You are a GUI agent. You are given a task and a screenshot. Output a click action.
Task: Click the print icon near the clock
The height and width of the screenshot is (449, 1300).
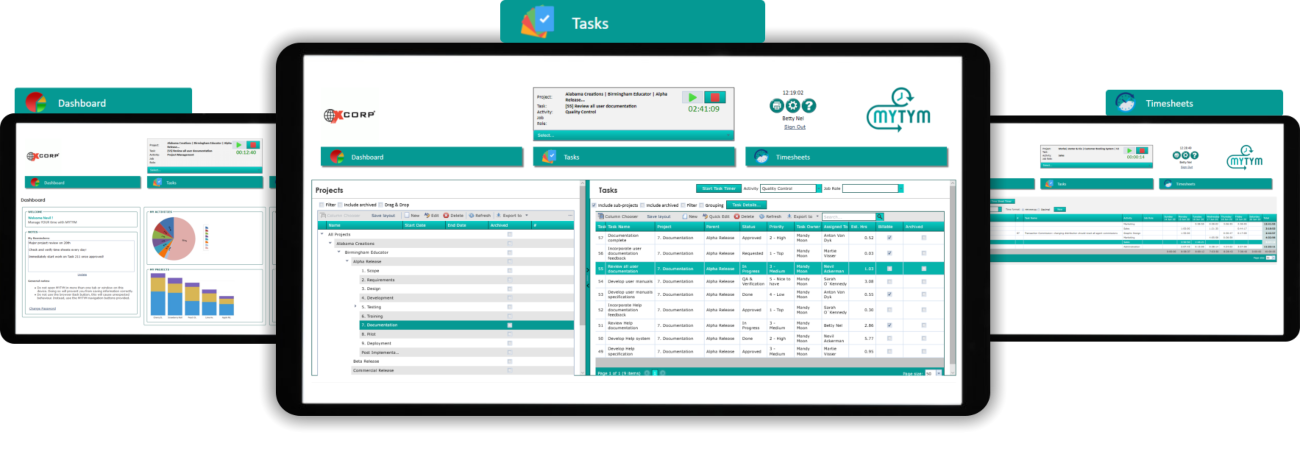point(776,106)
